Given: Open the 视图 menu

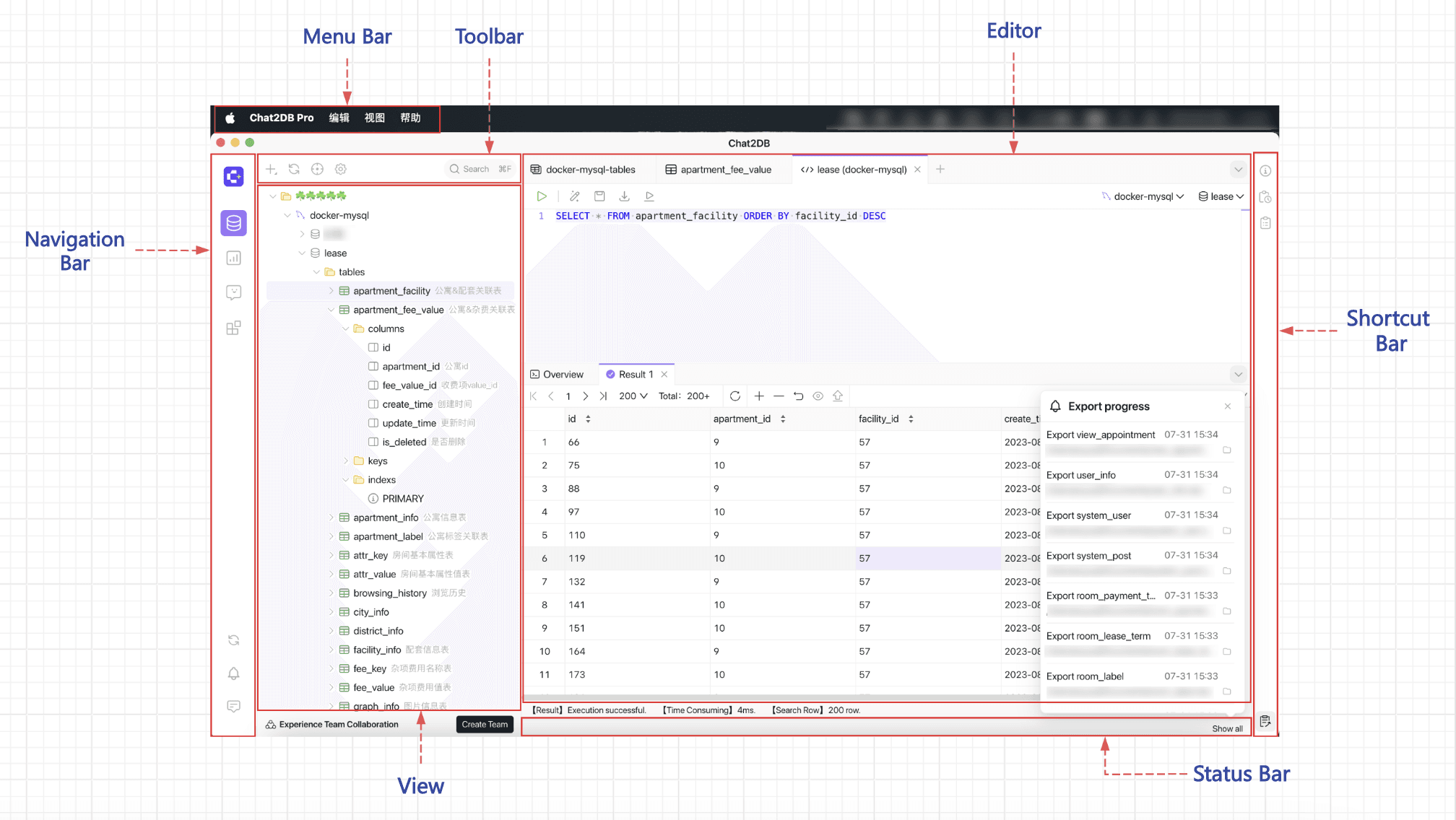Looking at the screenshot, I should (x=375, y=118).
